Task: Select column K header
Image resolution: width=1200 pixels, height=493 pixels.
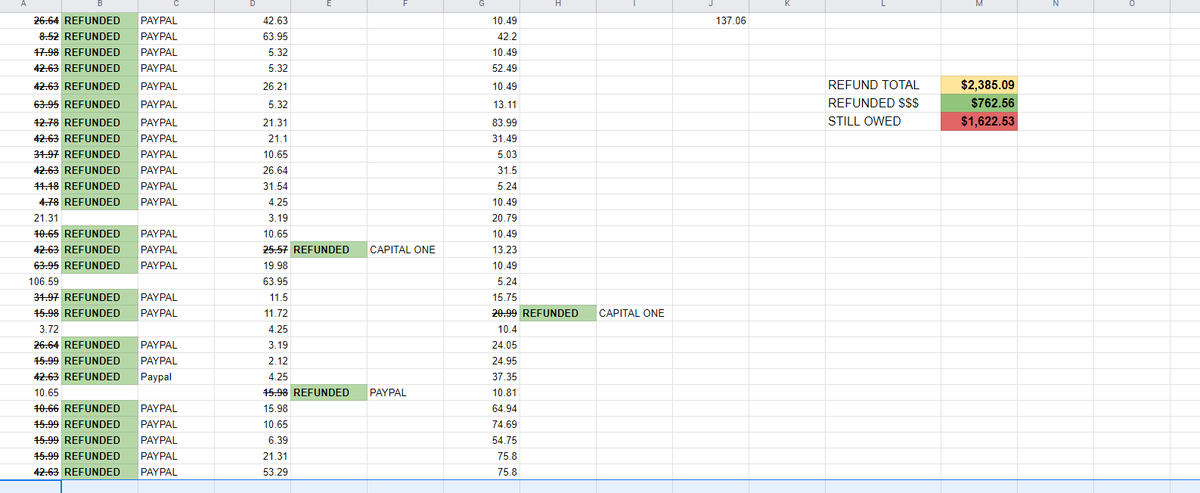Action: coord(786,5)
